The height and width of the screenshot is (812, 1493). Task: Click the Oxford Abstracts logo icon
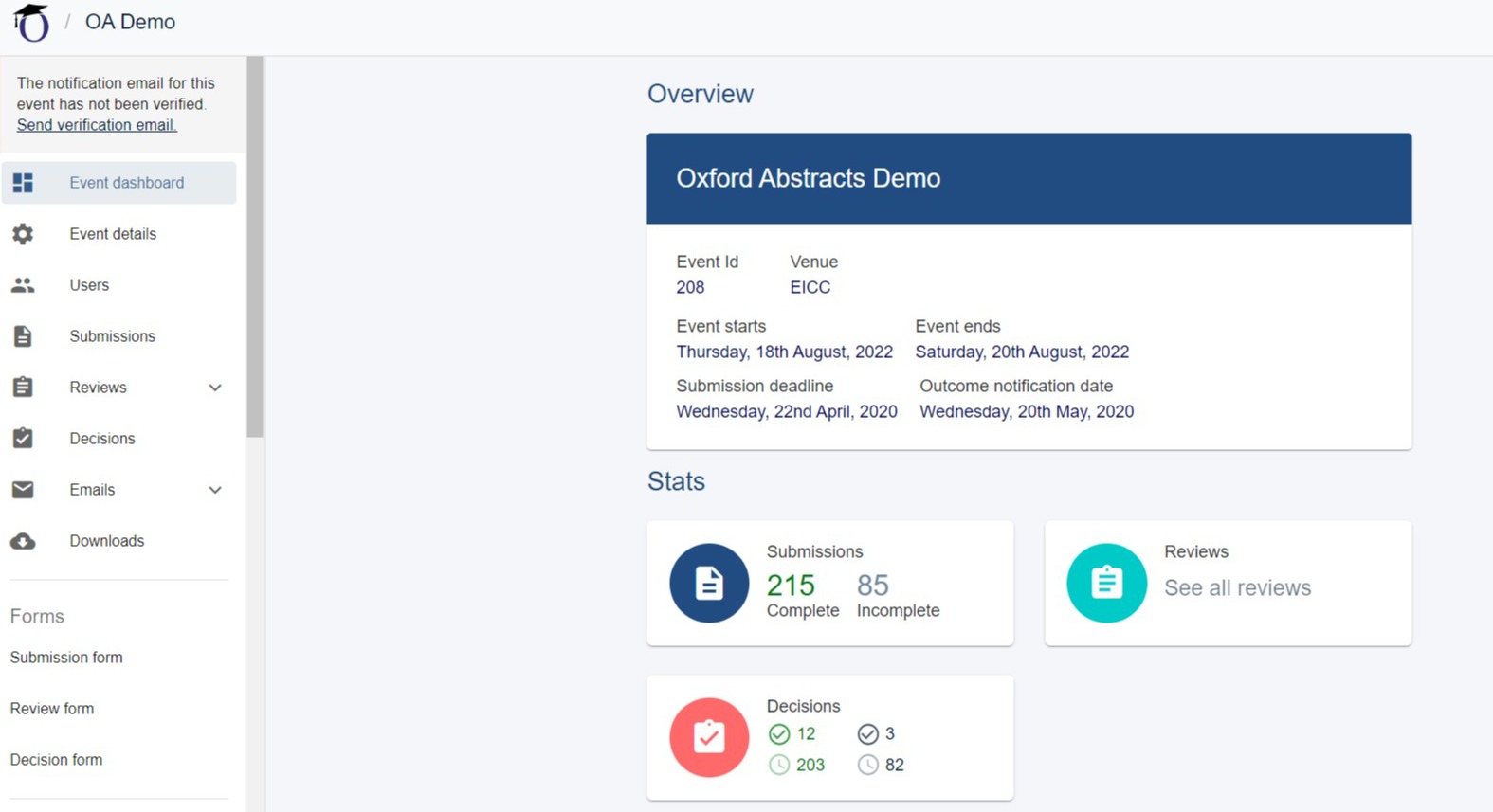[x=31, y=23]
